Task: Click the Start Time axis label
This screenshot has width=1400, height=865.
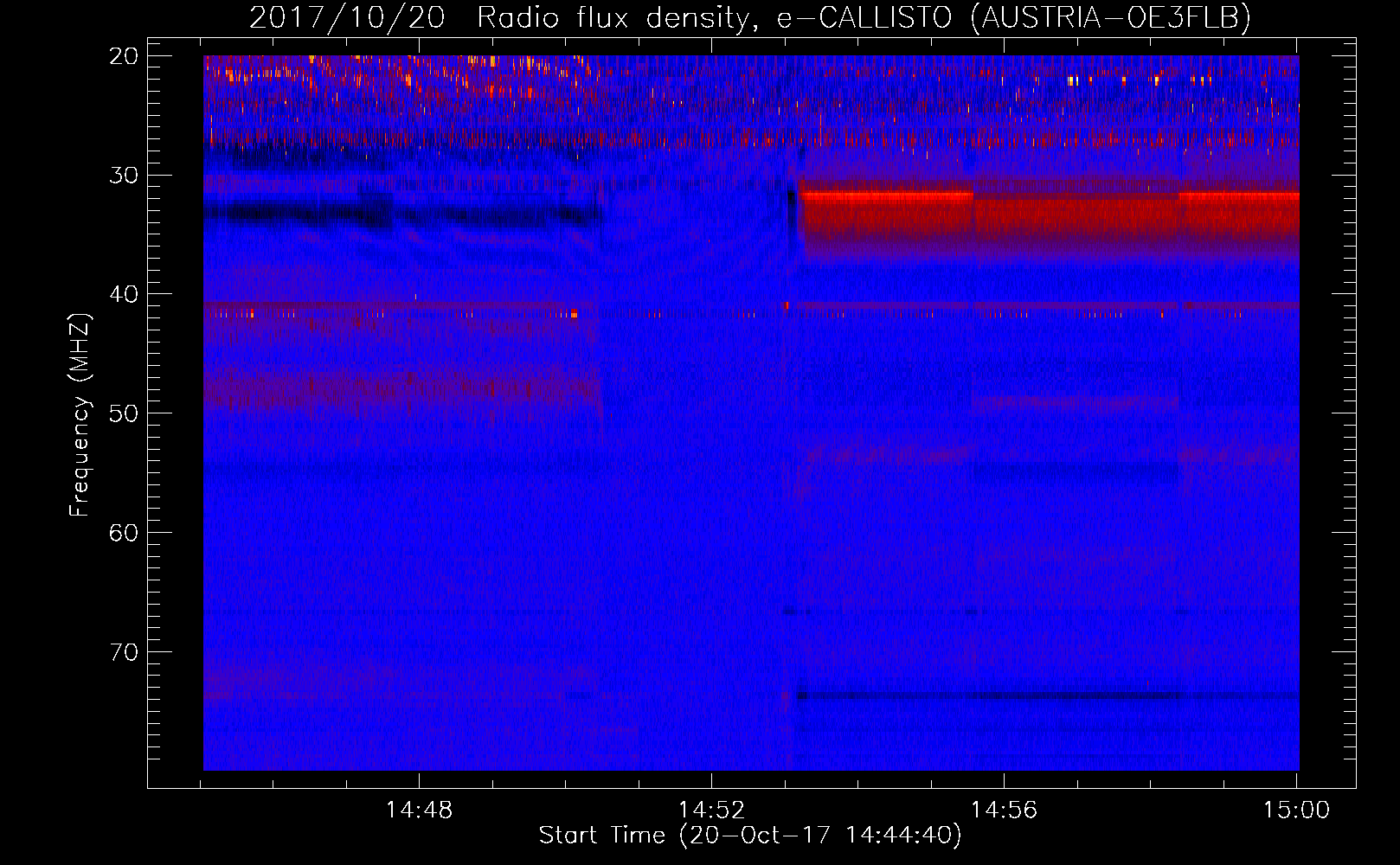Action: pyautogui.click(x=750, y=836)
